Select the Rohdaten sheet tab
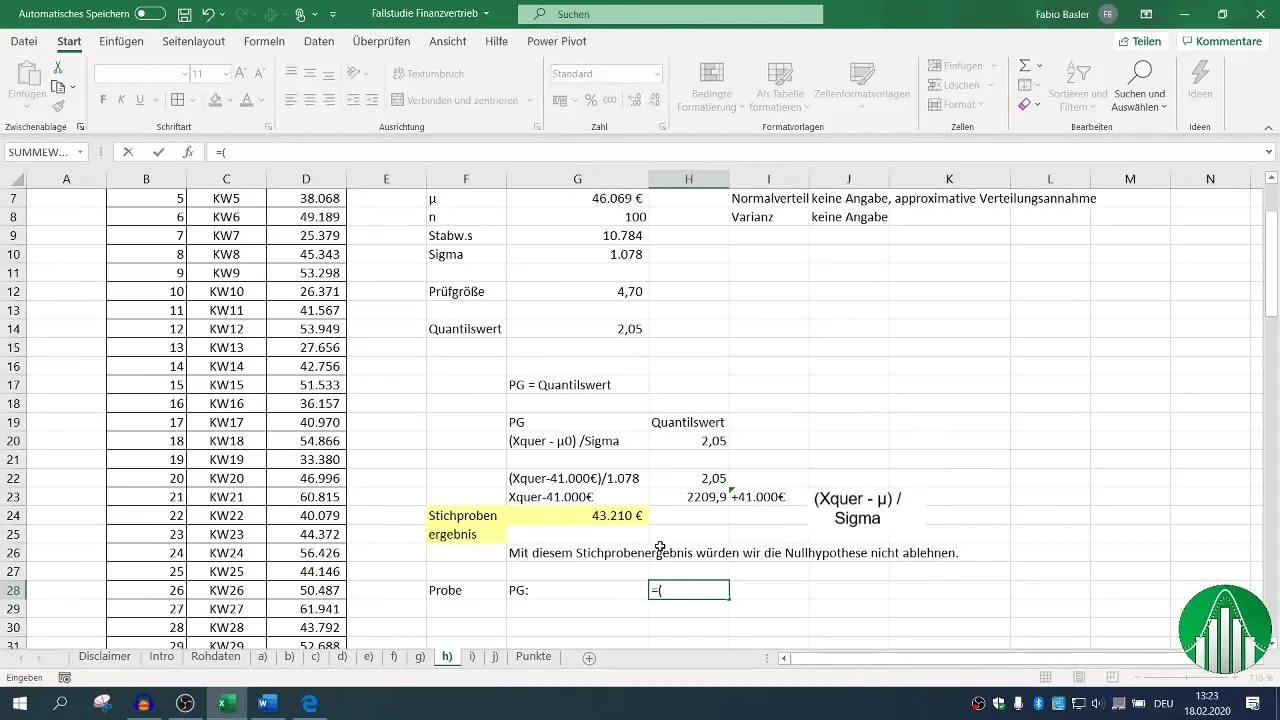The height and width of the screenshot is (720, 1280). (215, 657)
